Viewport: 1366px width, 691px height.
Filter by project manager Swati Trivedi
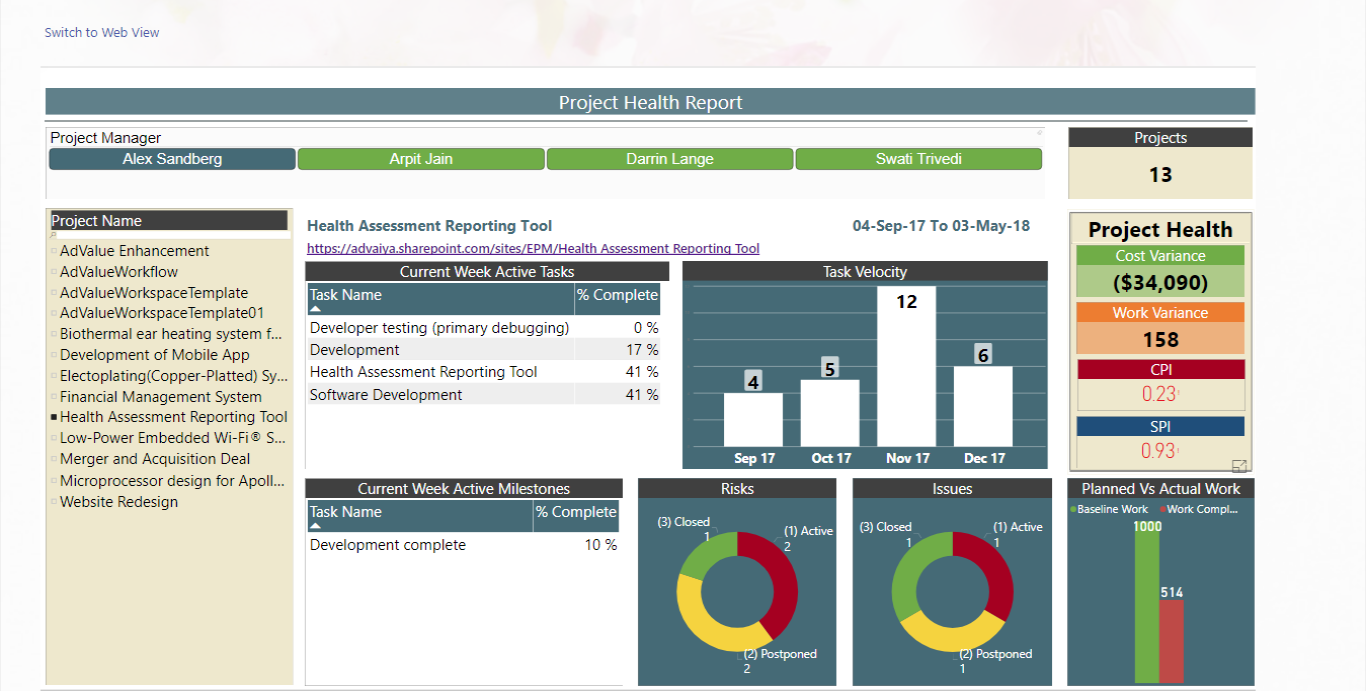coord(919,159)
